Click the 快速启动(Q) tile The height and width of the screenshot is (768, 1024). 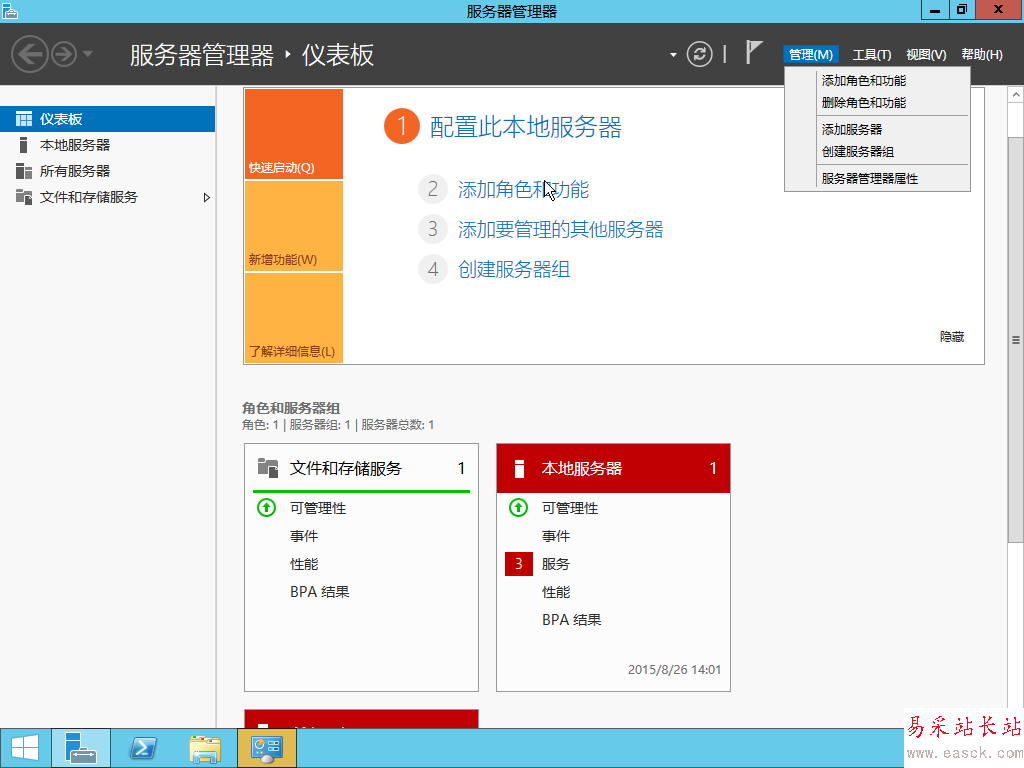pos(294,134)
